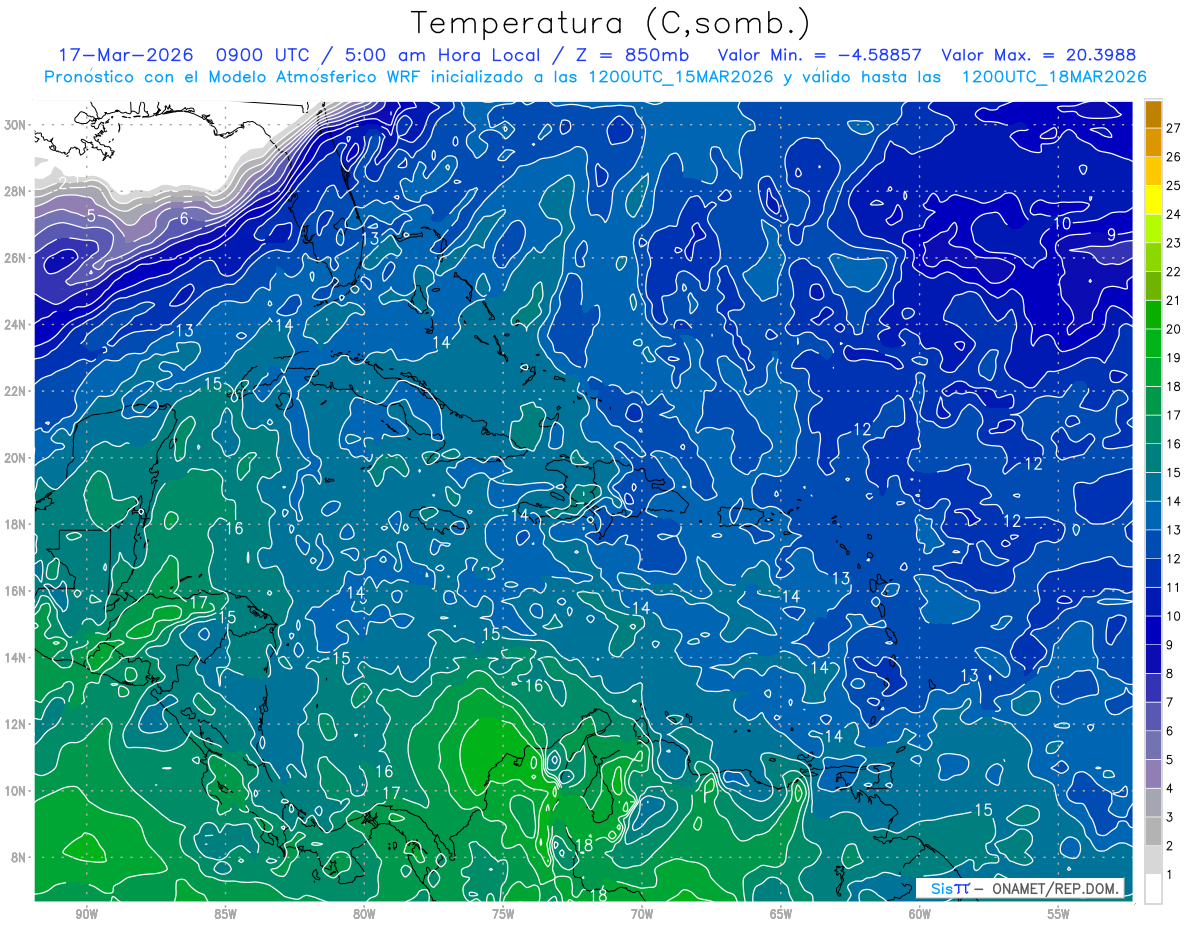Screen dimensions: 1200x927
Task: Click the "55W" longitude axis label
Action: click(x=1059, y=914)
